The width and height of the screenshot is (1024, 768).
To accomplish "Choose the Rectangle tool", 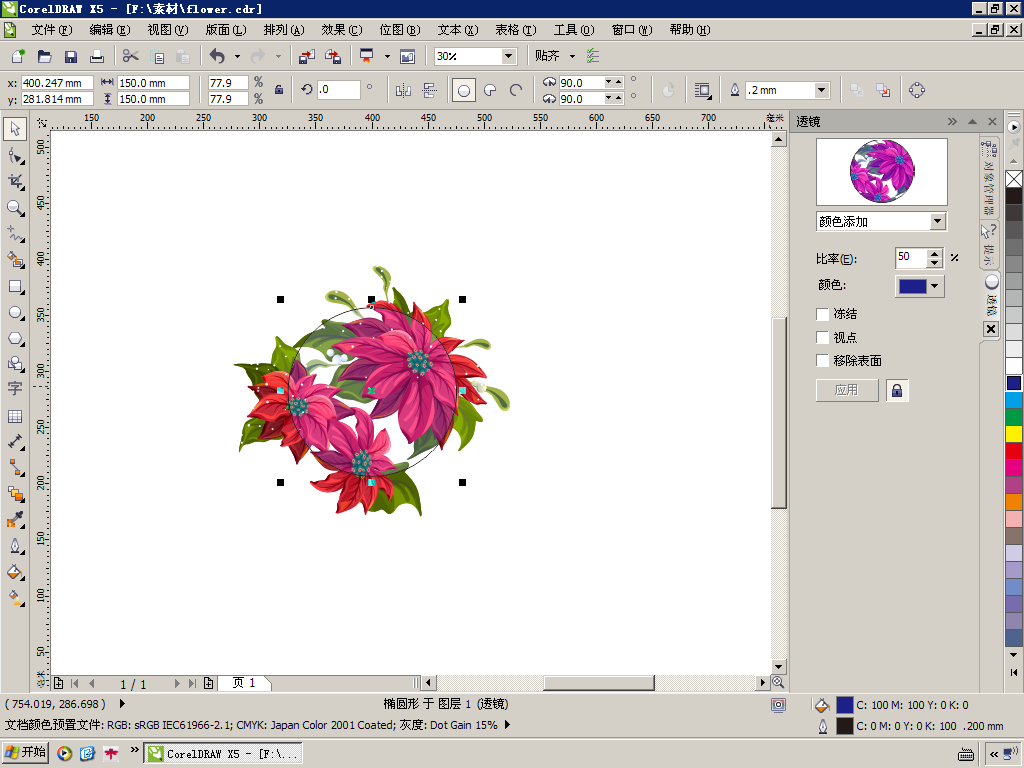I will click(x=15, y=286).
